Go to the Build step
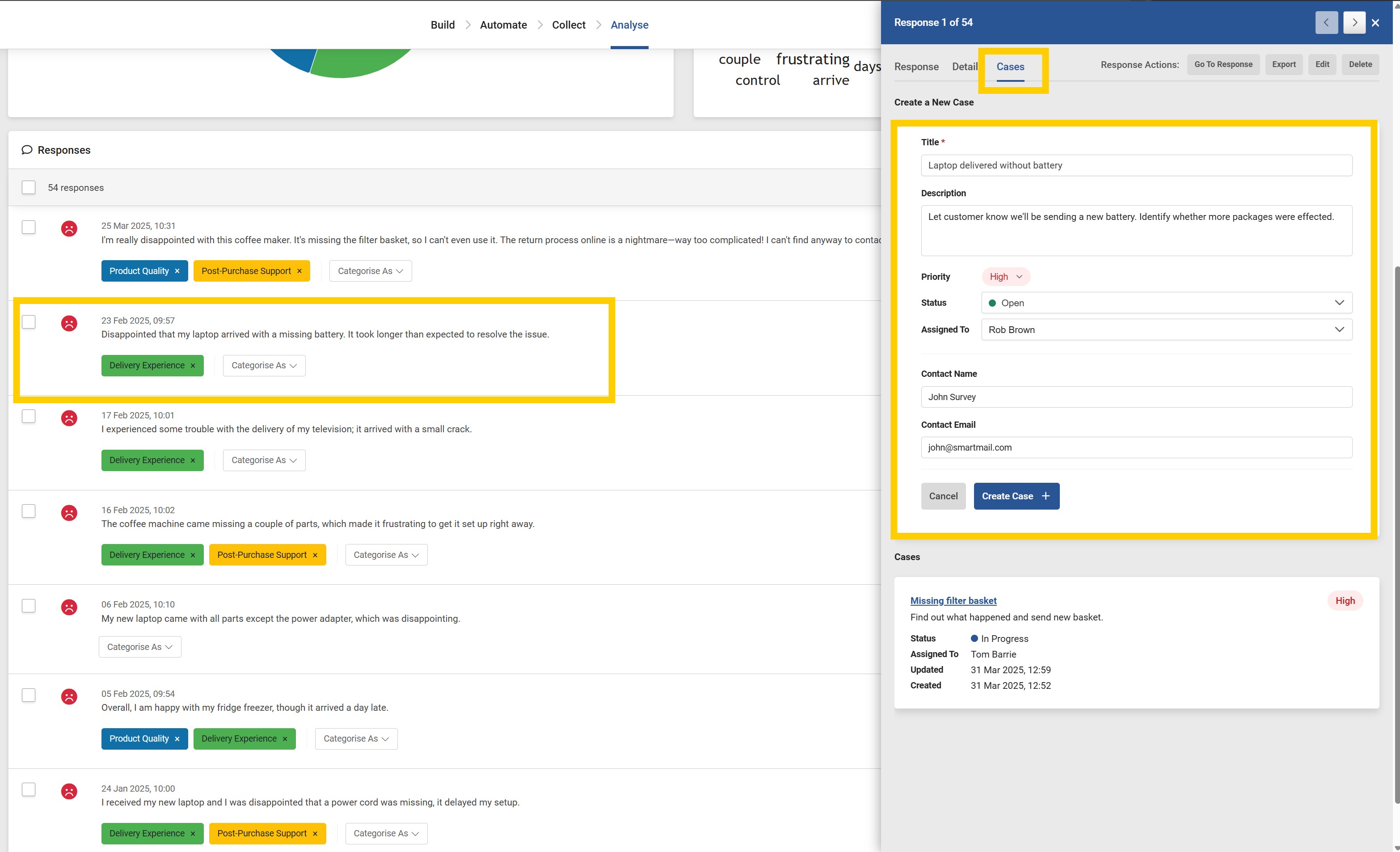1400x852 pixels. tap(443, 25)
